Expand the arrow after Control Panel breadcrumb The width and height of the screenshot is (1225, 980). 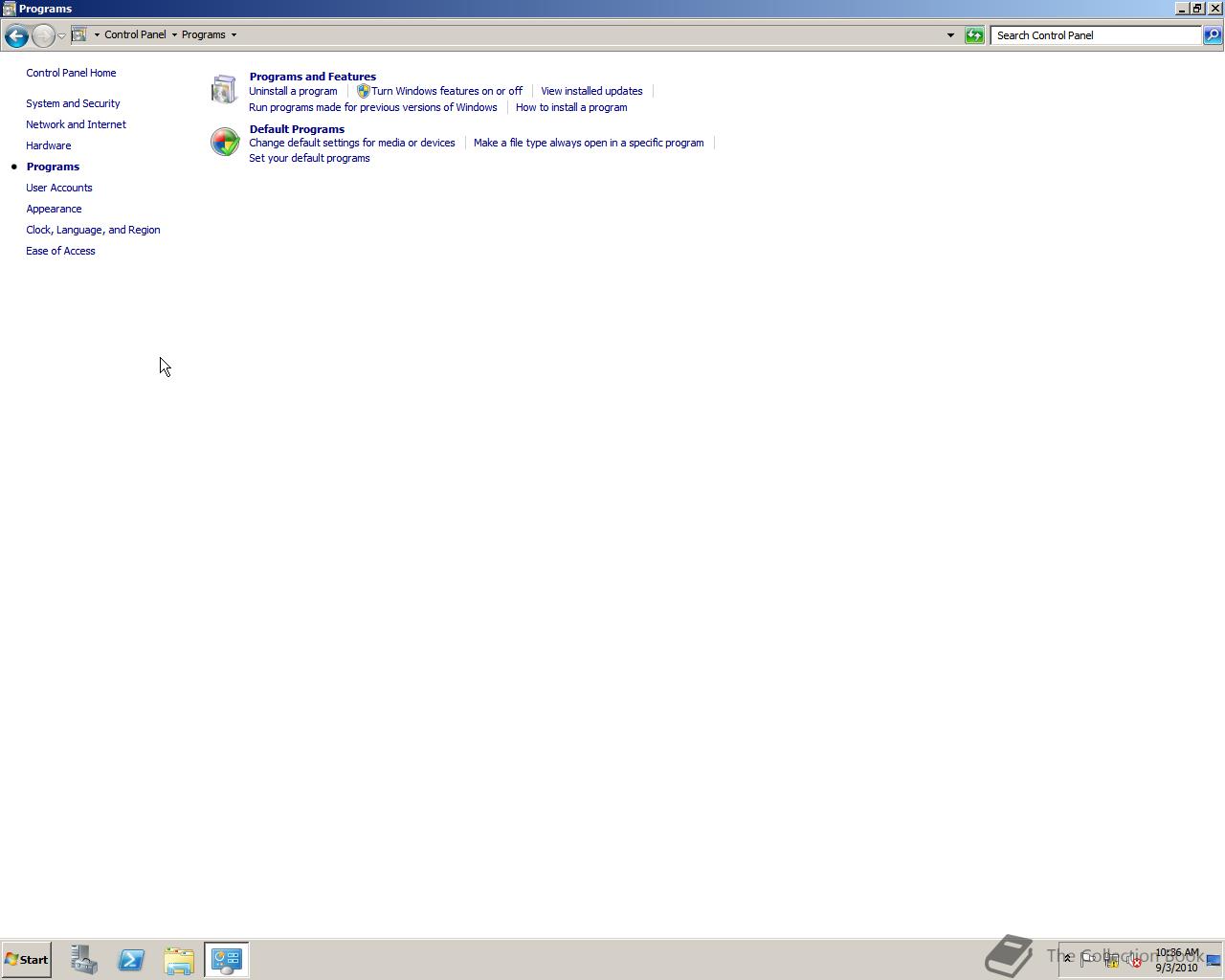[174, 34]
